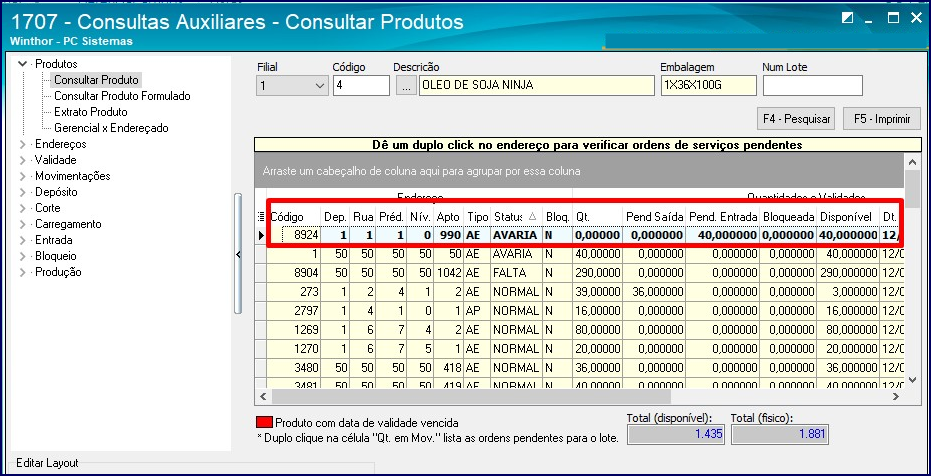Expand the Bloqueio tree node
Viewport: 931px width, 476px height.
pos(23,256)
